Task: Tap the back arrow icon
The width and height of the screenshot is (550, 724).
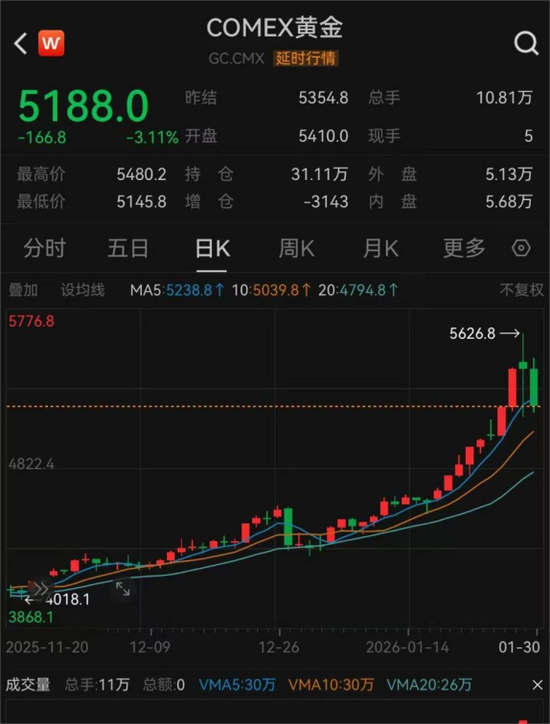Action: tap(20, 43)
